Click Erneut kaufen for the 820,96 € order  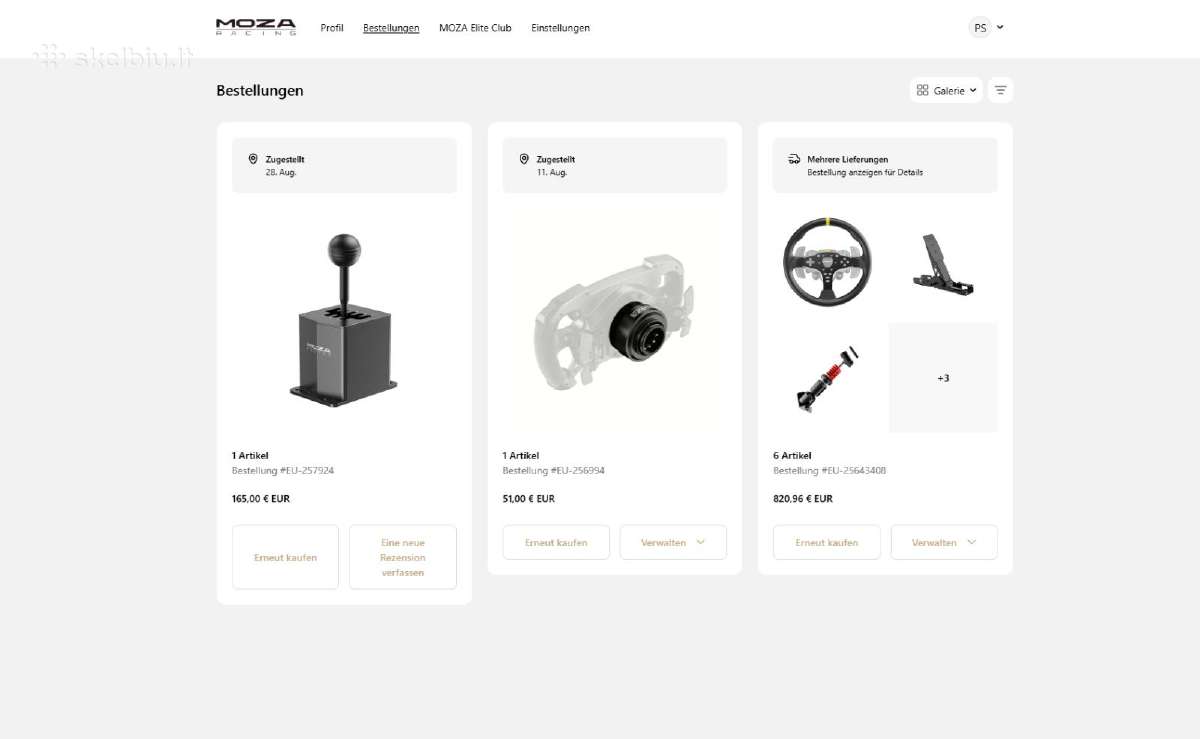click(x=827, y=542)
